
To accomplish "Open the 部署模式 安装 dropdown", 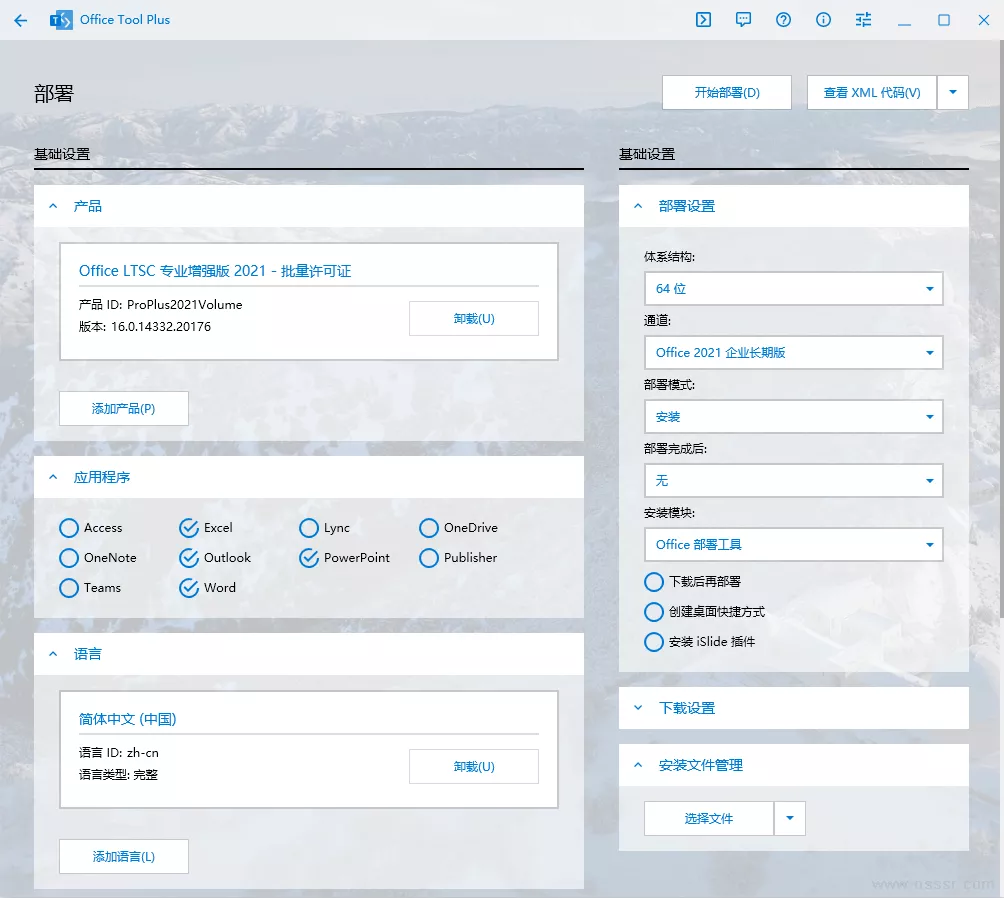I will tap(793, 417).
